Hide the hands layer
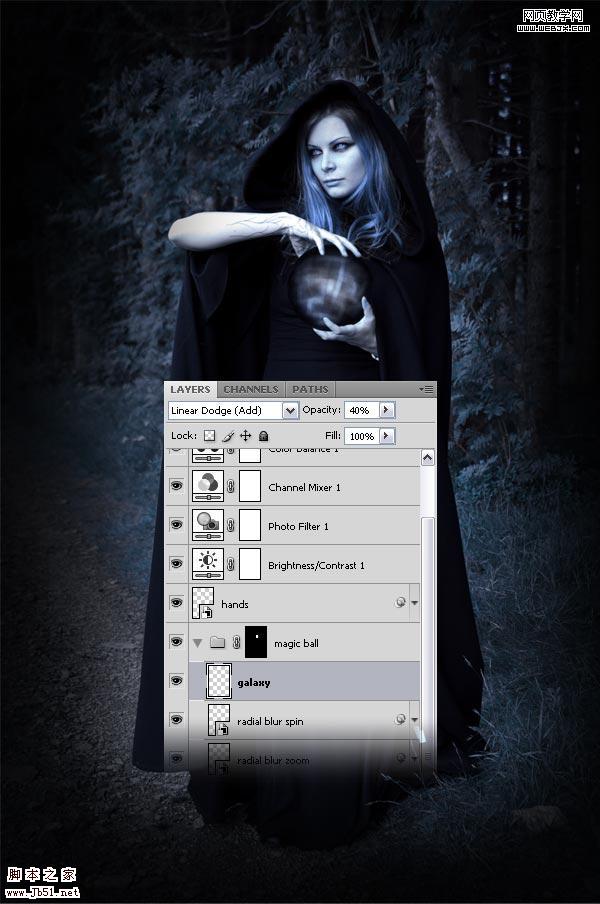600x904 pixels. [177, 603]
